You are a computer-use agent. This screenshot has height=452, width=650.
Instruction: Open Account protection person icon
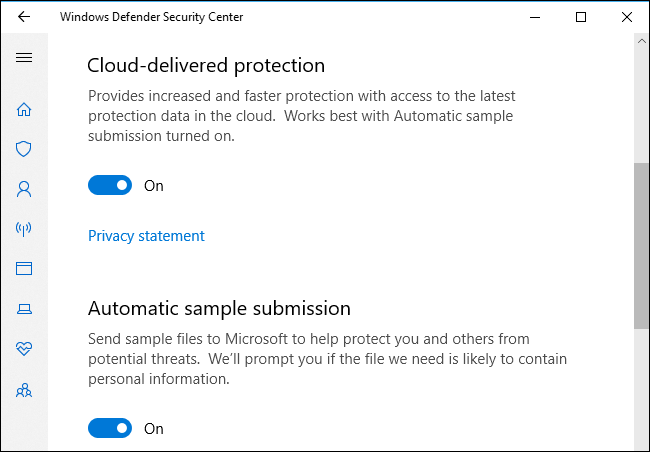24,188
